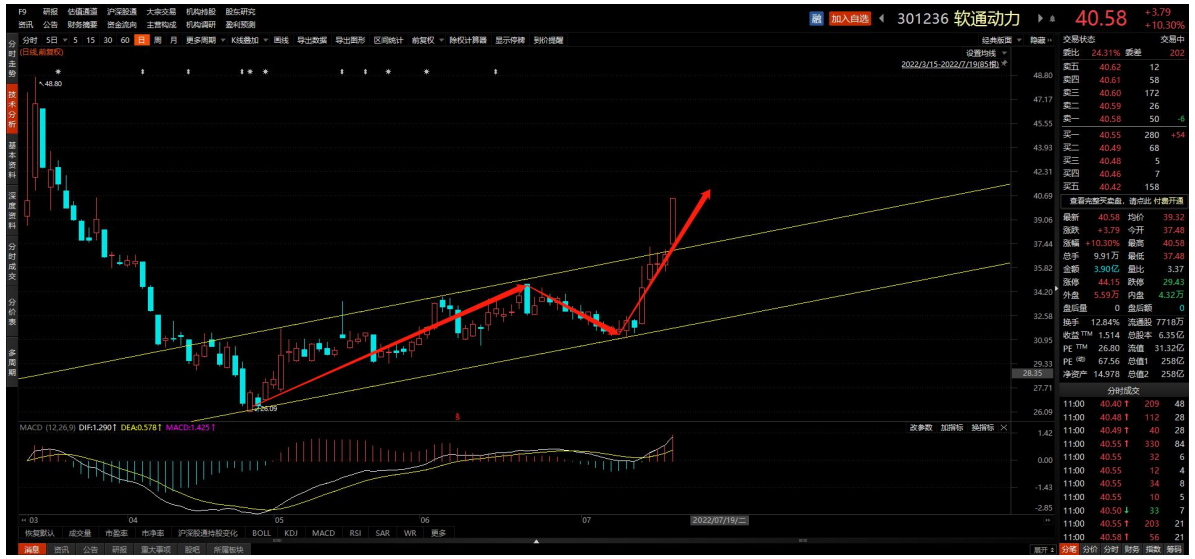This screenshot has width=1195, height=559.
Task: Click the double-left arrow at timeline start
Action: tap(24, 519)
